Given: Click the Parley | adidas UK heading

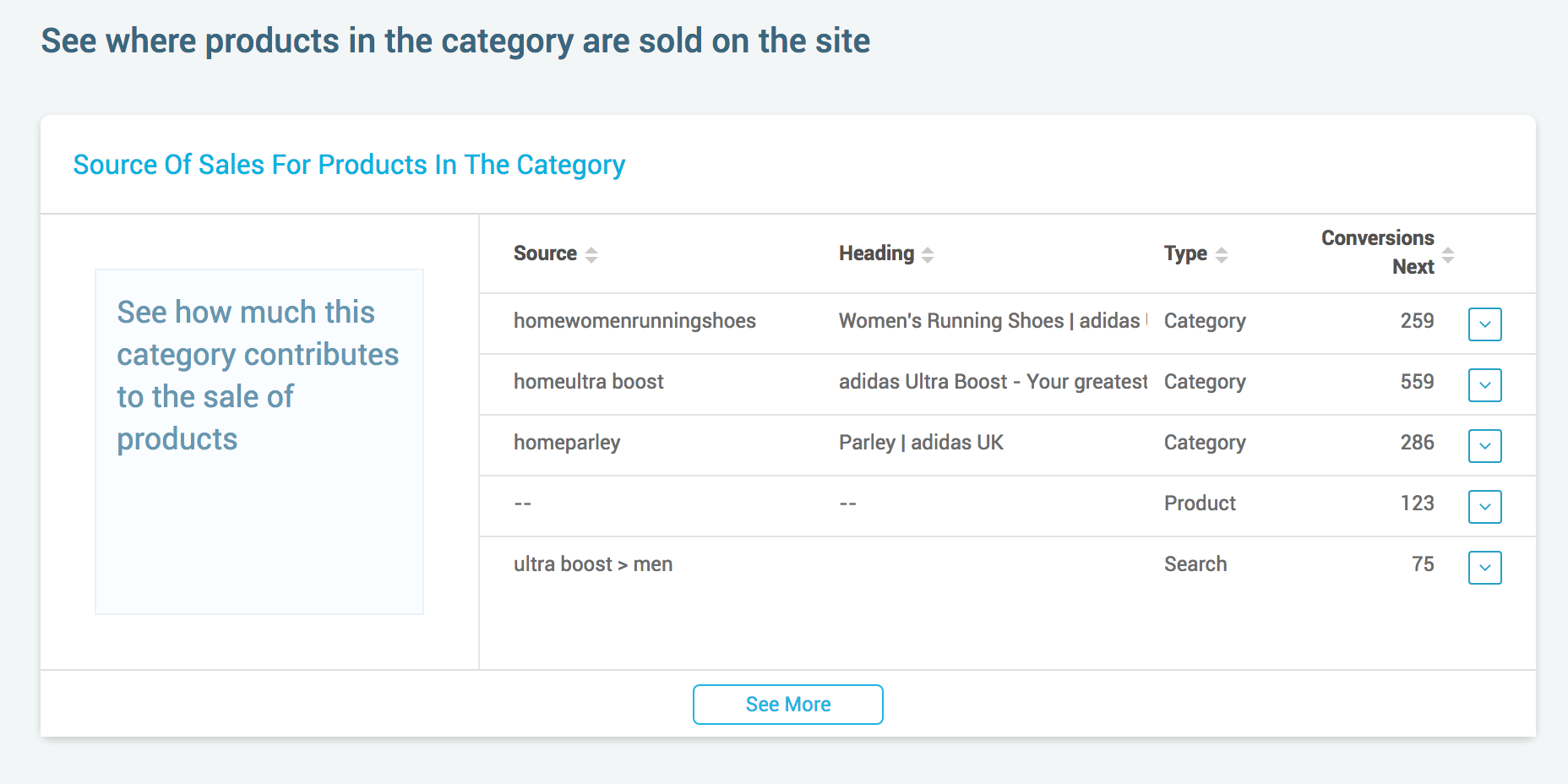Looking at the screenshot, I should click(x=921, y=443).
